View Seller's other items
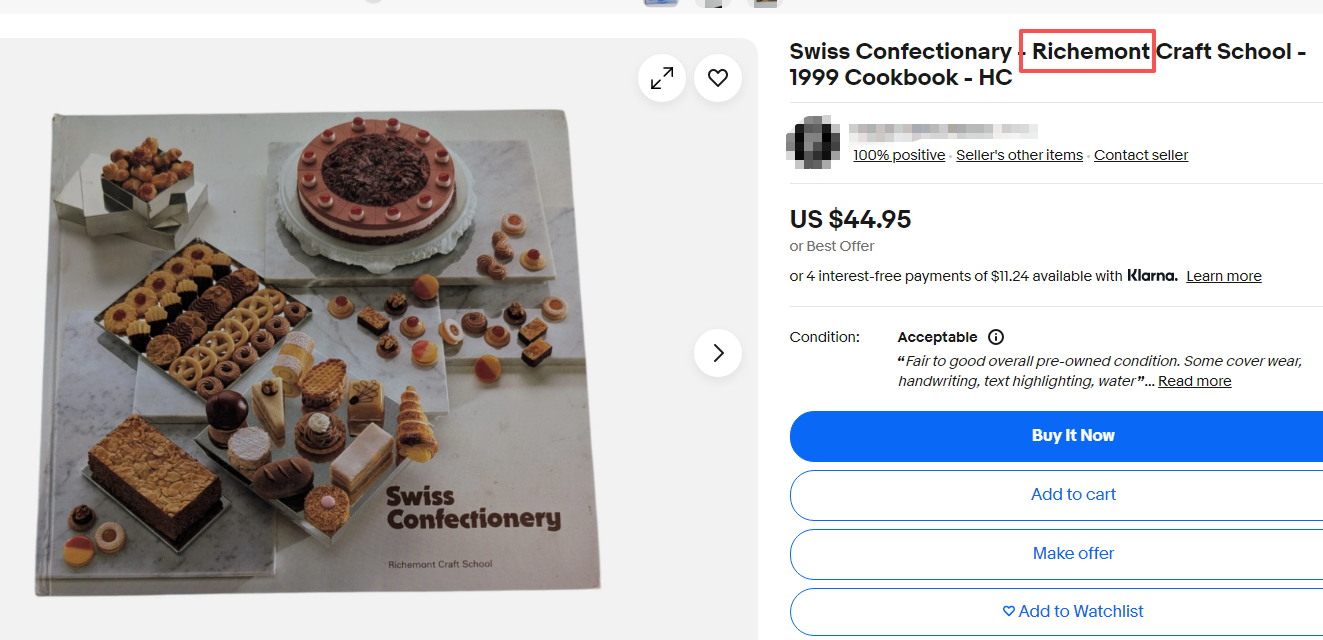The width and height of the screenshot is (1323, 640). tap(1019, 155)
